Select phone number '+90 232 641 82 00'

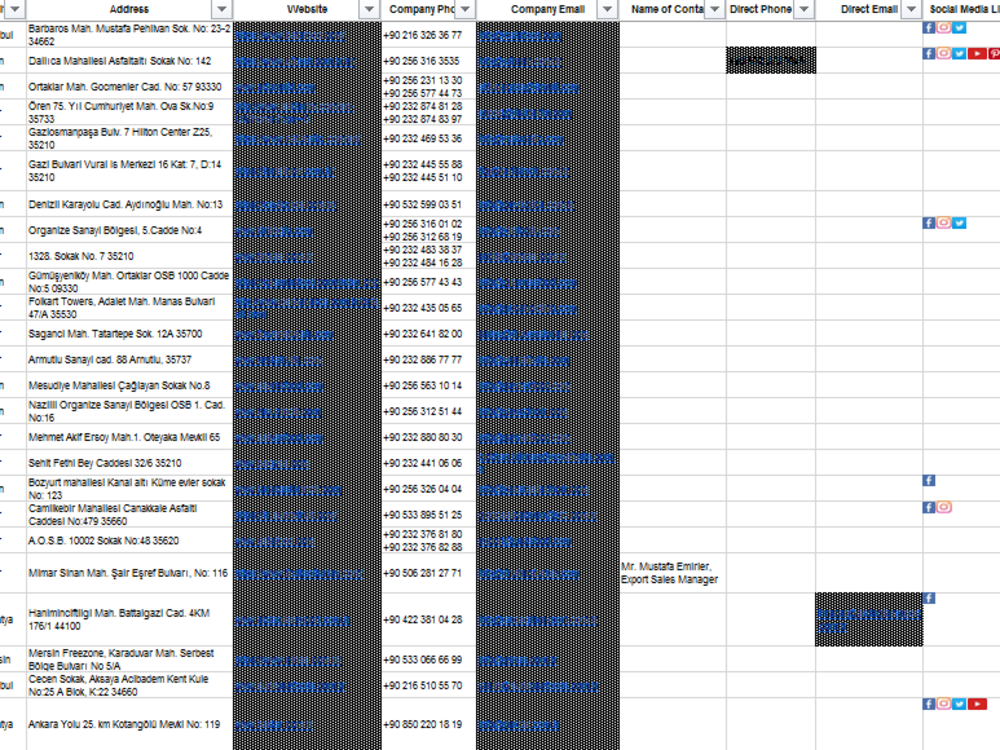point(422,334)
